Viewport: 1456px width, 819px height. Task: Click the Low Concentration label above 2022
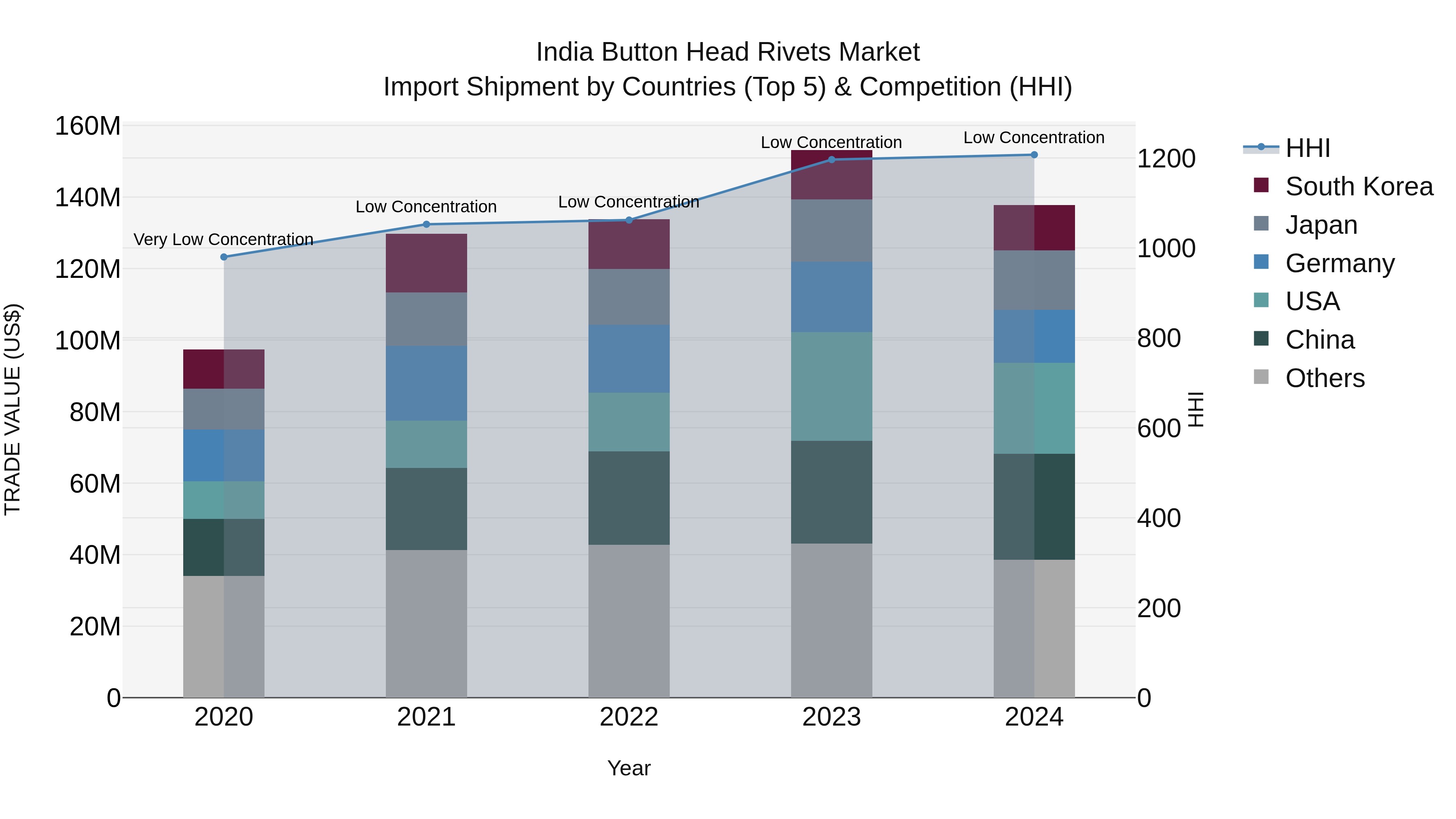point(629,202)
